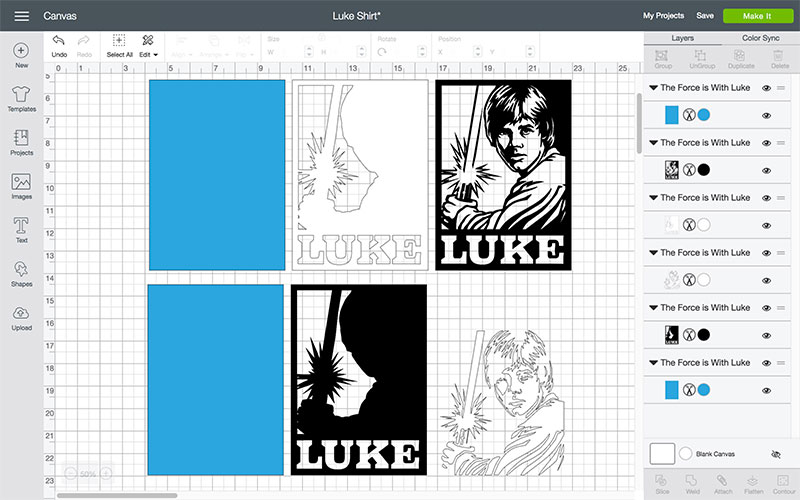Click the green Make It button
Image resolution: width=800 pixels, height=500 pixels.
(x=758, y=16)
